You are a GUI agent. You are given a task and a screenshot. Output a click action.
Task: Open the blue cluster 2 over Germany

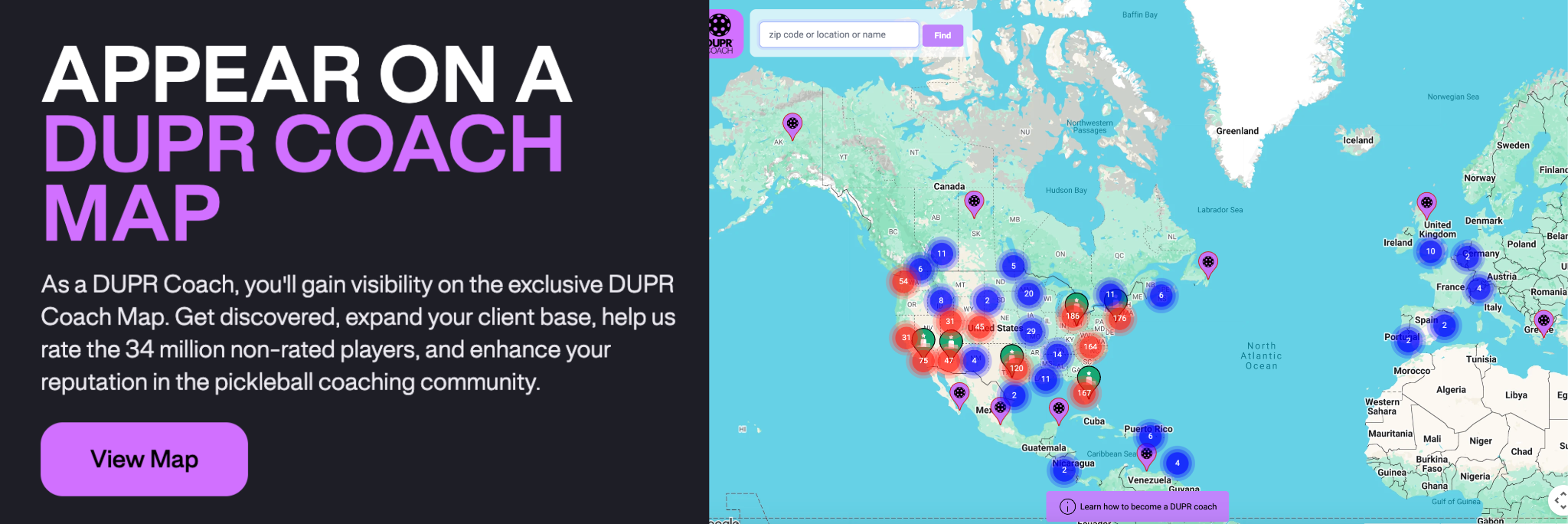point(1468,257)
